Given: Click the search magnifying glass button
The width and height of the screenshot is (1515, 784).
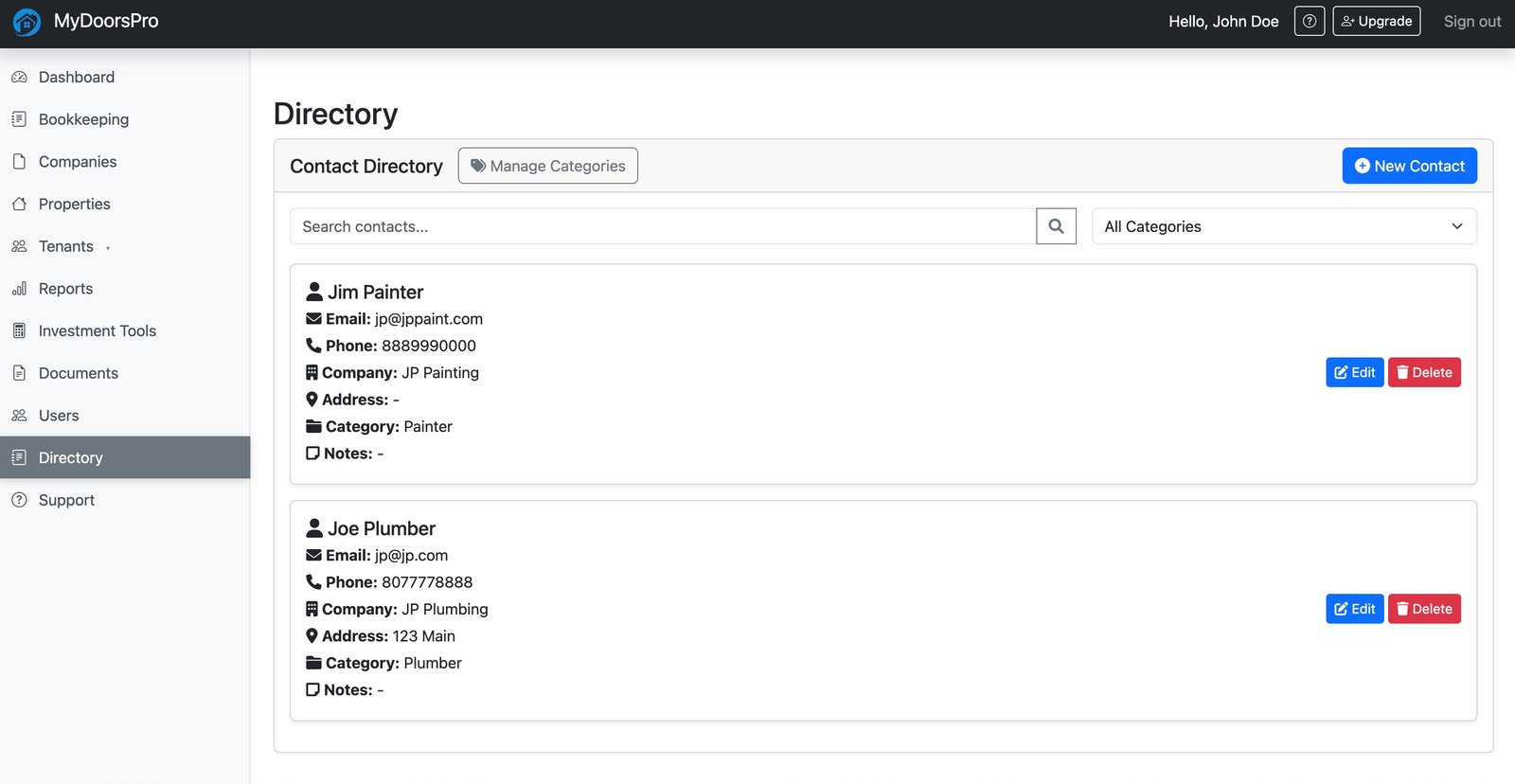Looking at the screenshot, I should coord(1056,226).
